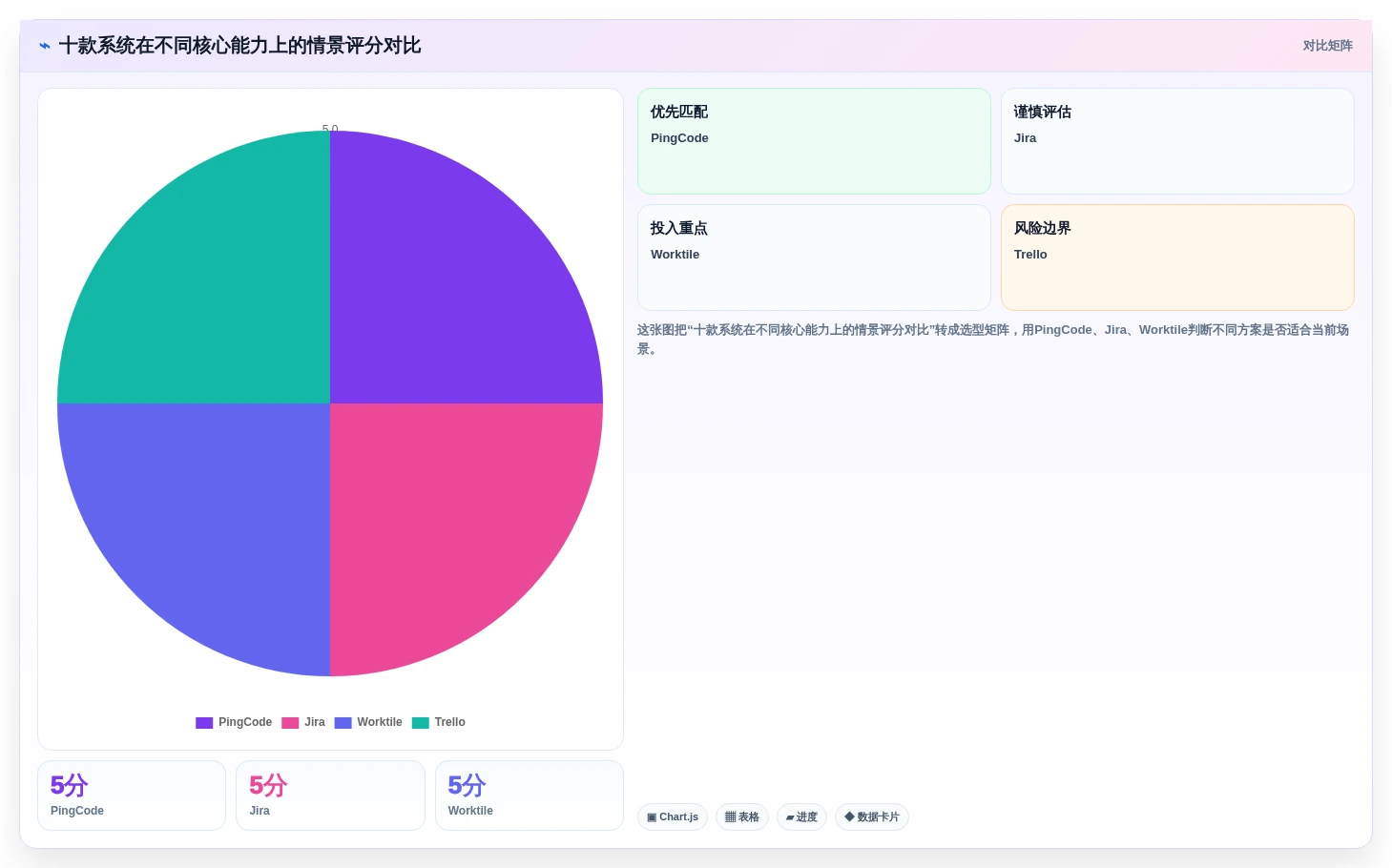Click the 对比矩阵 label in header
Viewport: 1392px width, 868px height.
point(1327,46)
